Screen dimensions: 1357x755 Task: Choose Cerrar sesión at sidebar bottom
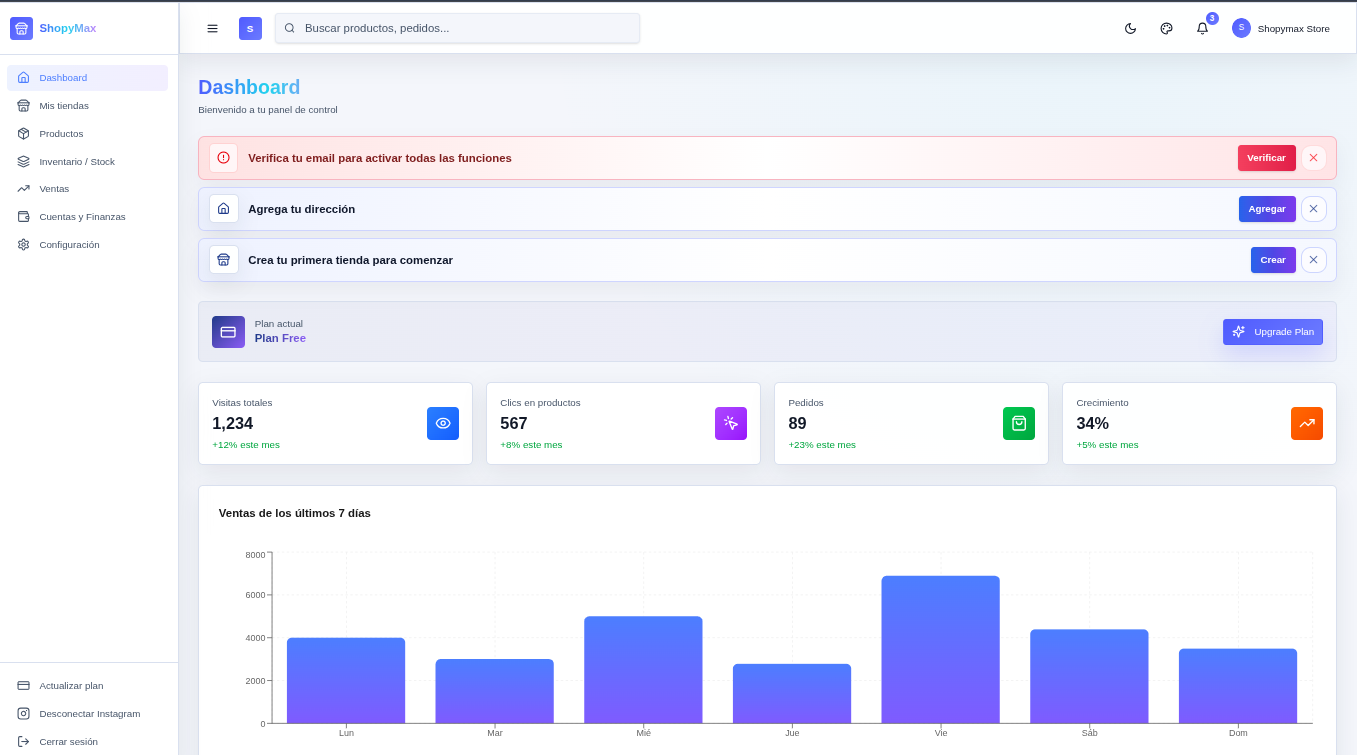click(x=68, y=741)
